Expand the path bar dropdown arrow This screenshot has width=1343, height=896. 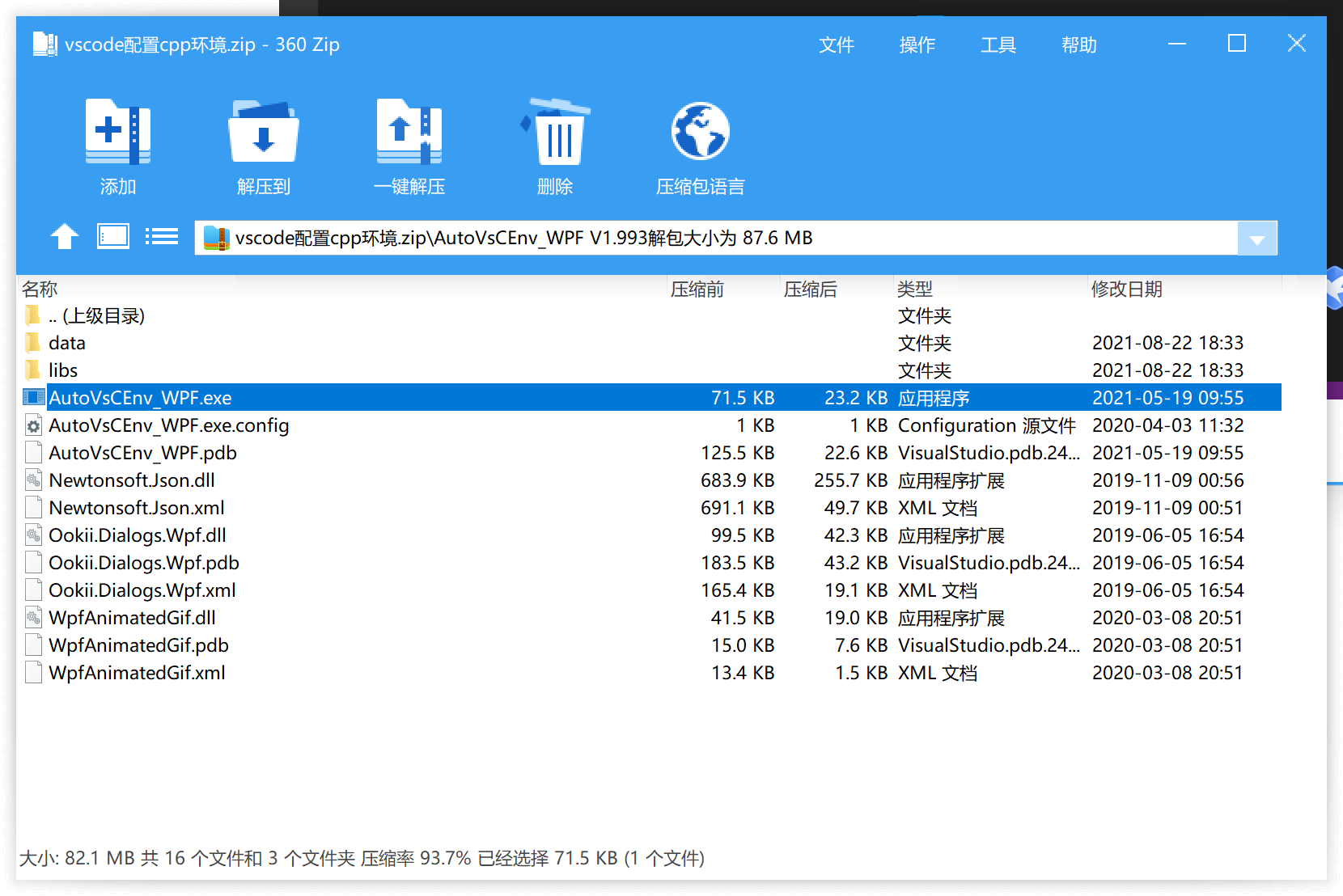click(x=1257, y=239)
